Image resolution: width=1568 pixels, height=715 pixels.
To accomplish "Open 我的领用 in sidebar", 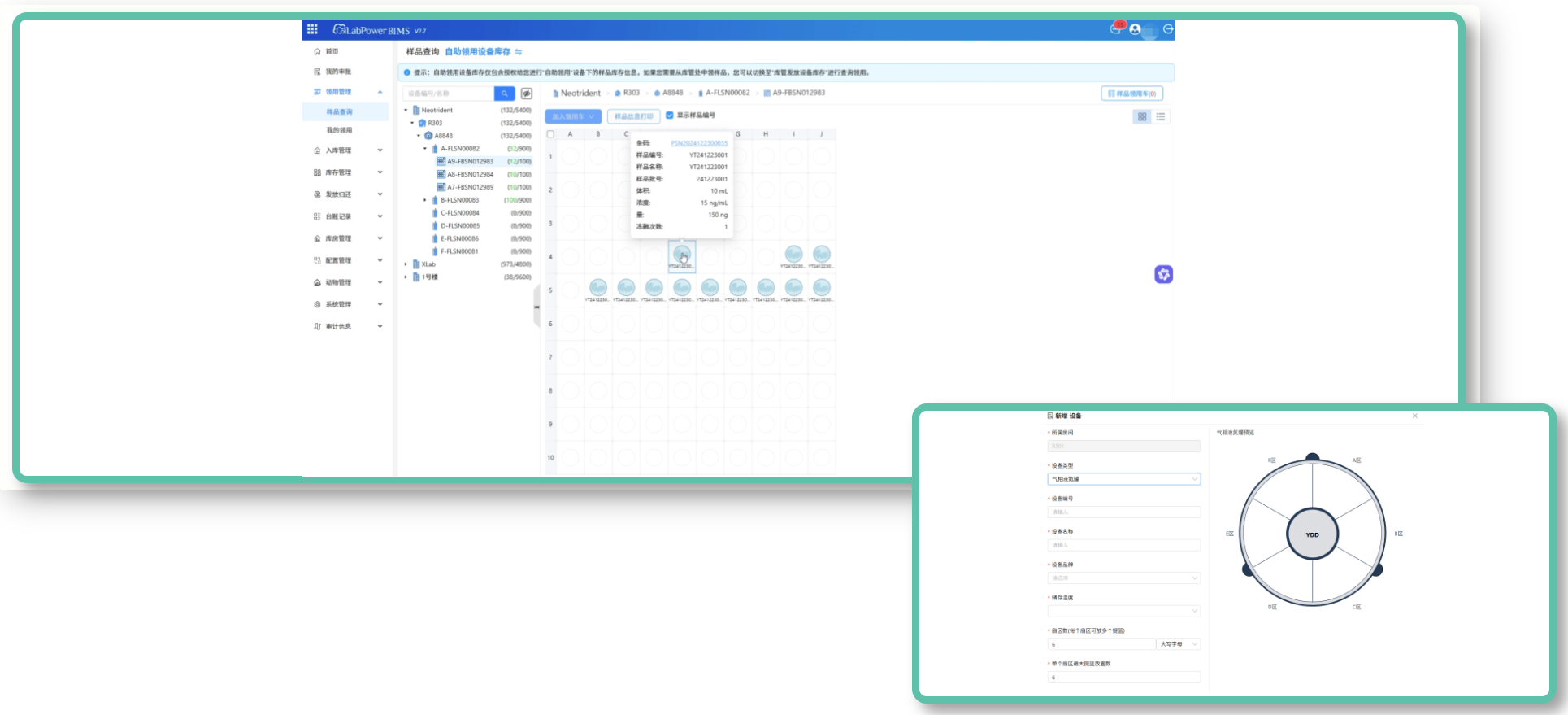I will tap(340, 130).
